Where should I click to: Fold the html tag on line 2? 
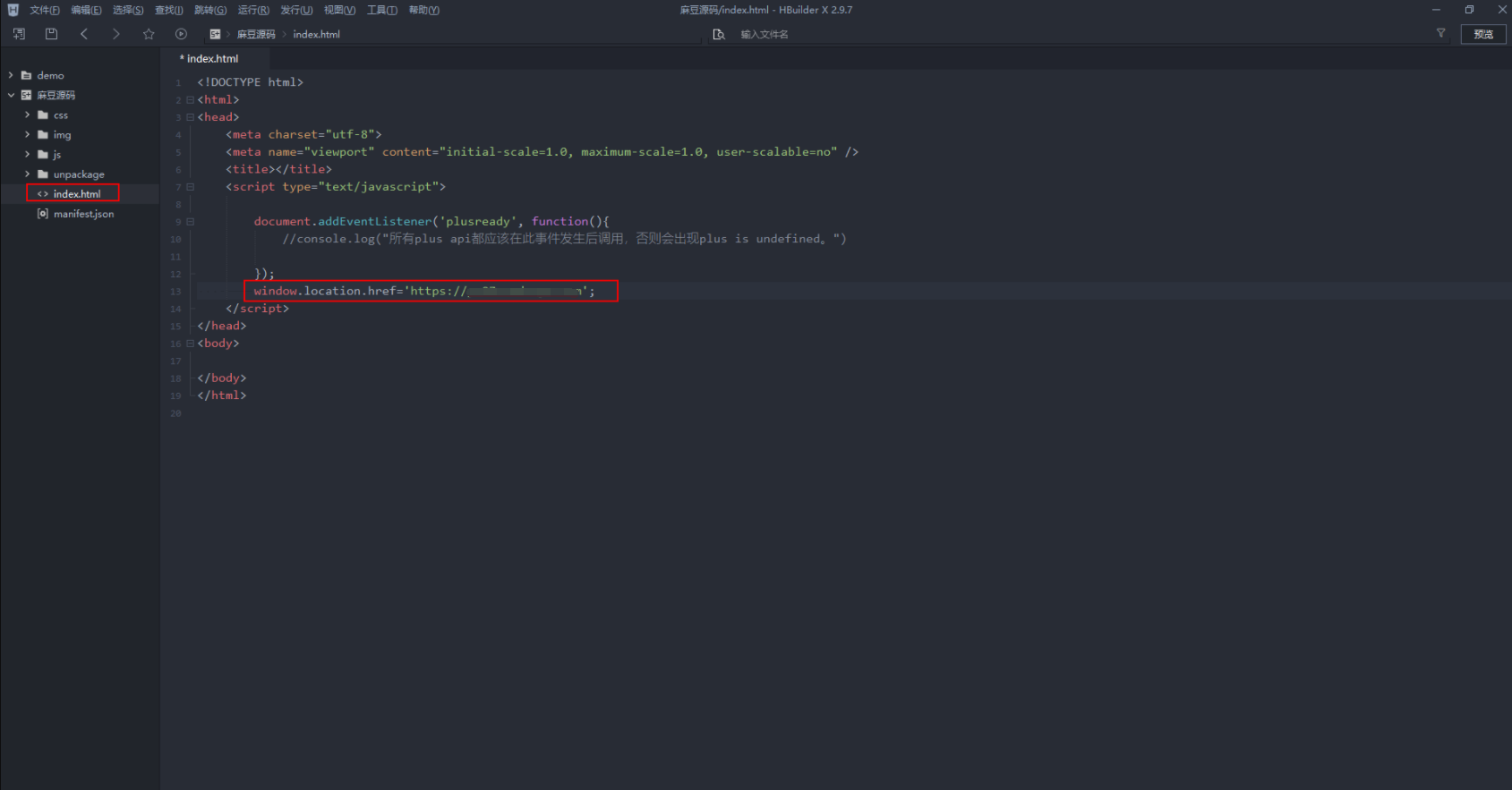[190, 99]
